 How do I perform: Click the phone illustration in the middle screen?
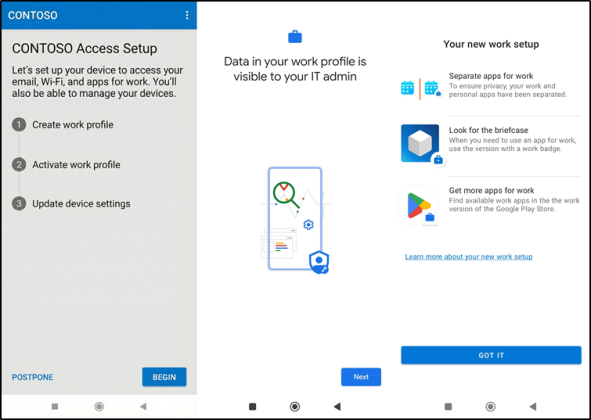pos(295,219)
